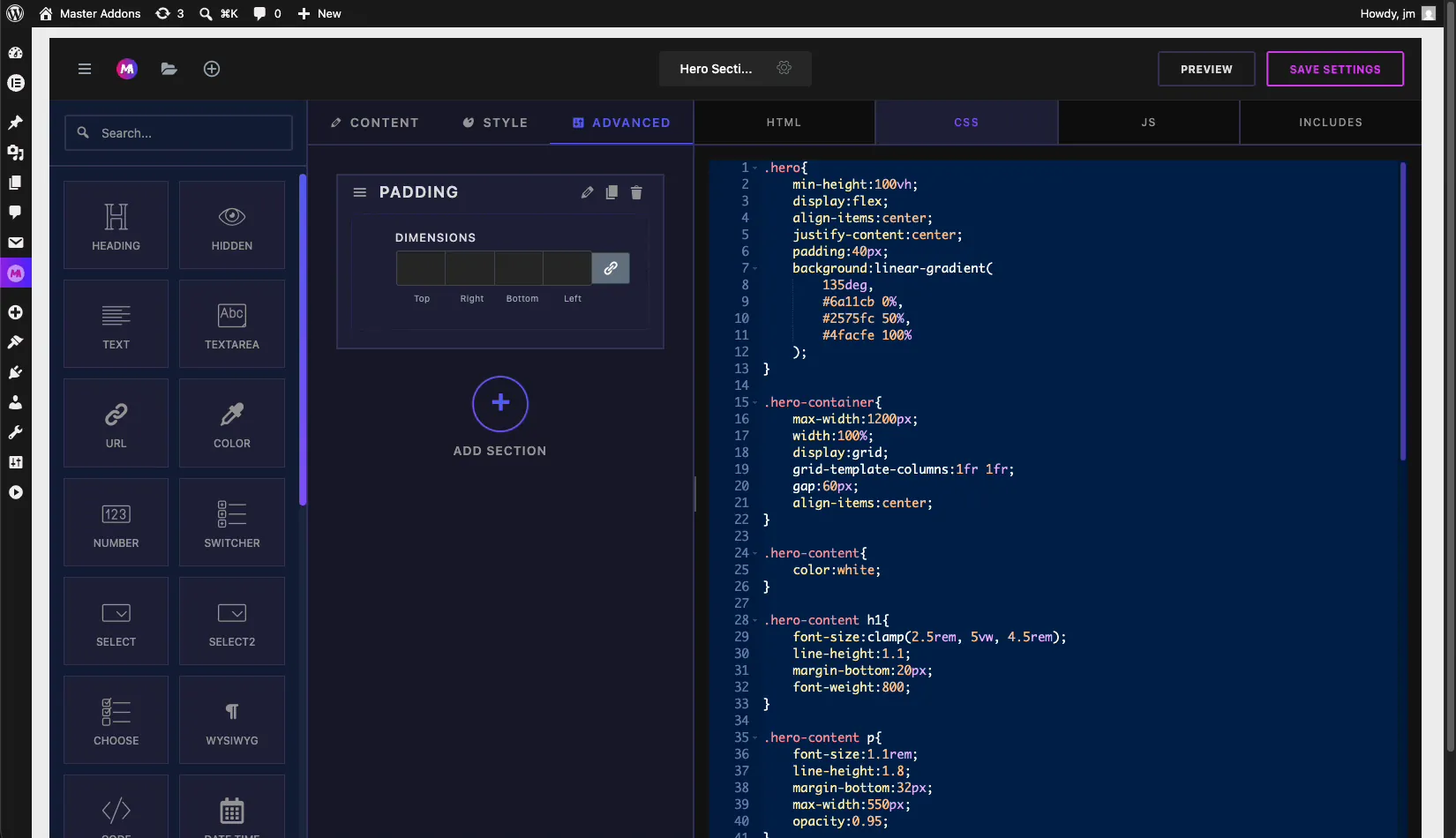The height and width of the screenshot is (838, 1456).
Task: Select the ADVANCED tab
Action: coord(621,123)
